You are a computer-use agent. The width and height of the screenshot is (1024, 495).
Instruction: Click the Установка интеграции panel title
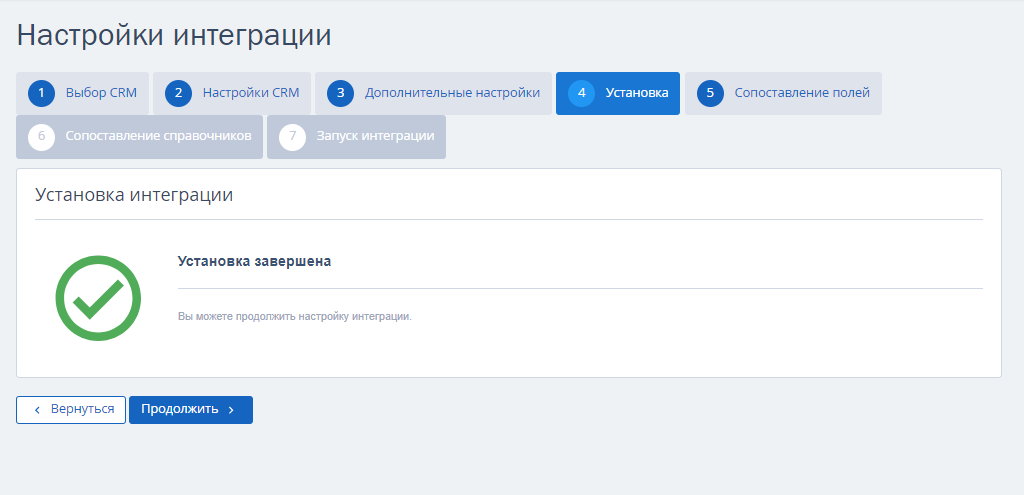134,195
